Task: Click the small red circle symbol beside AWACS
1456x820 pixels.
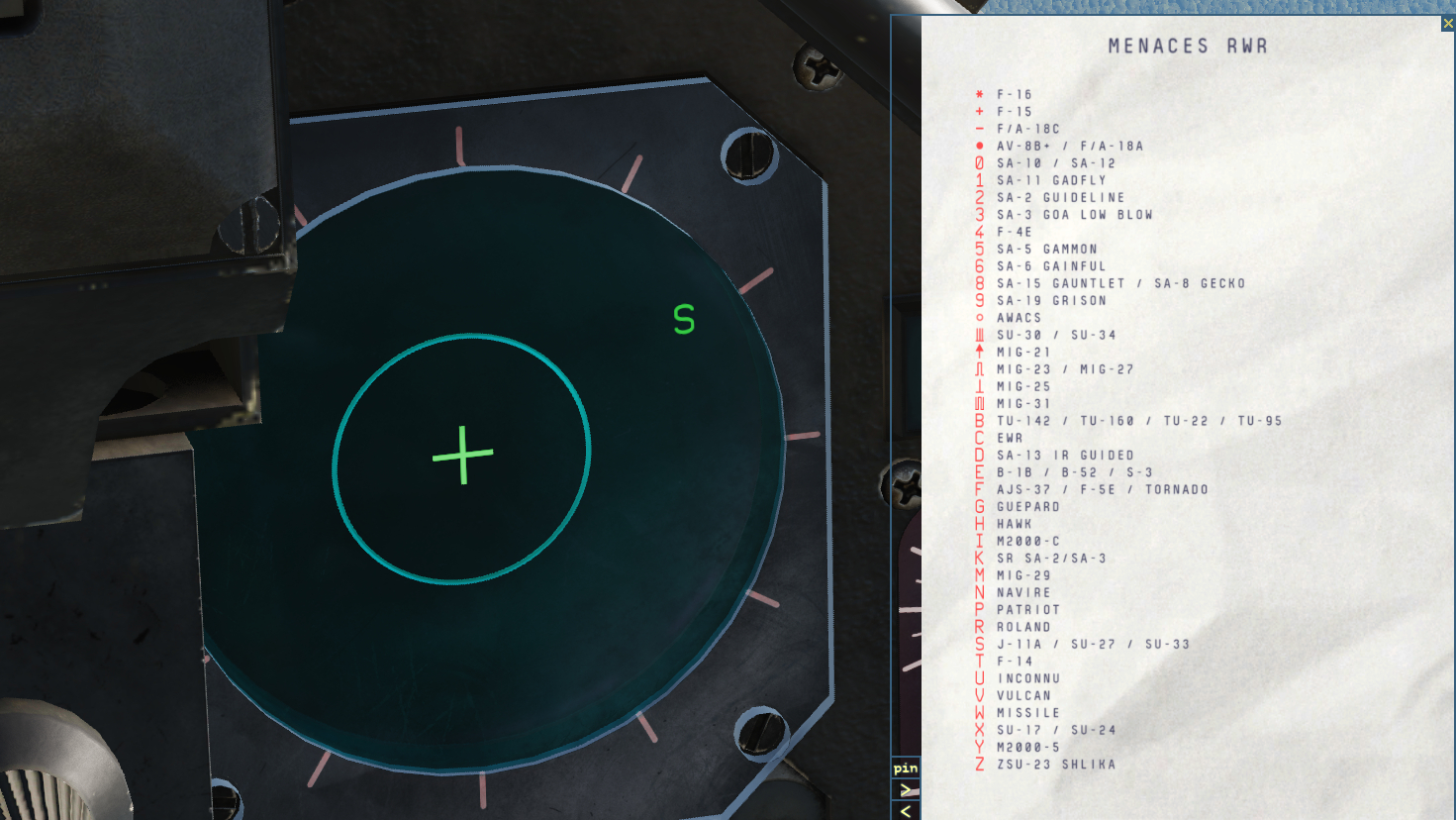Action: (980, 318)
